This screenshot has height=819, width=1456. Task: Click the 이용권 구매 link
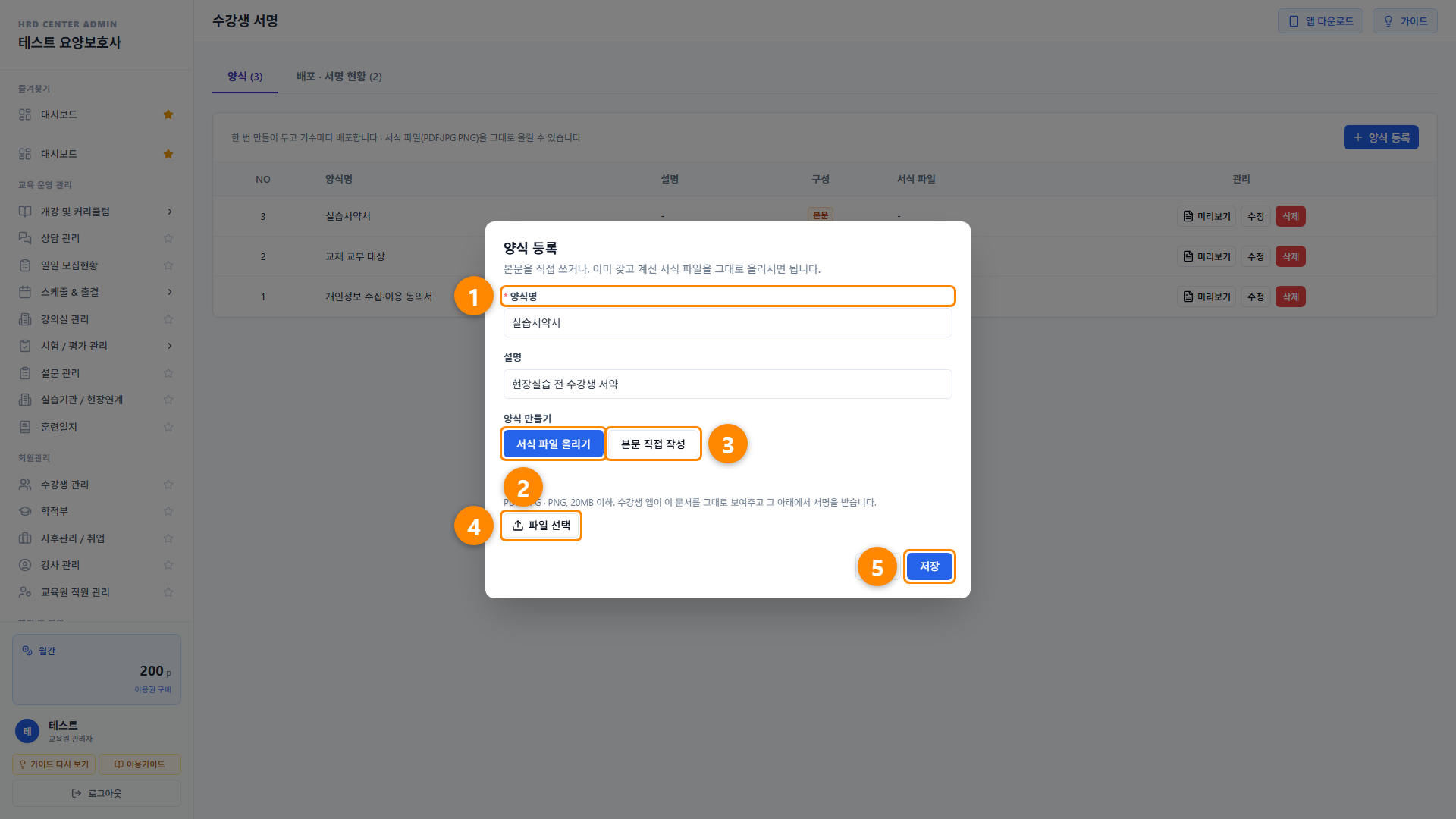tap(153, 689)
